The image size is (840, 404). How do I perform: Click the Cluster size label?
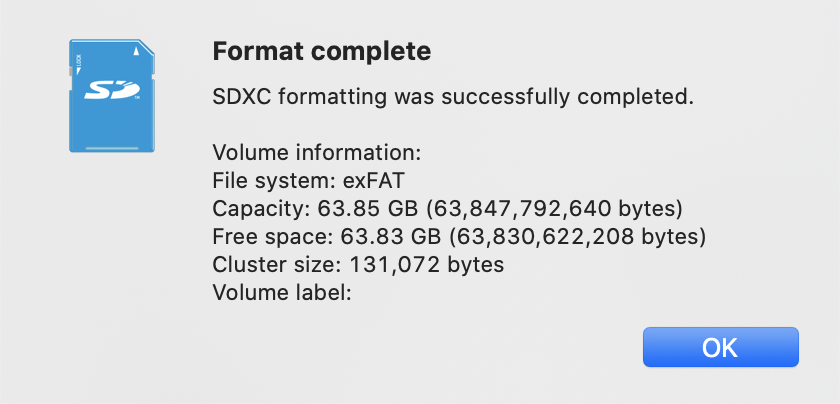[278, 264]
